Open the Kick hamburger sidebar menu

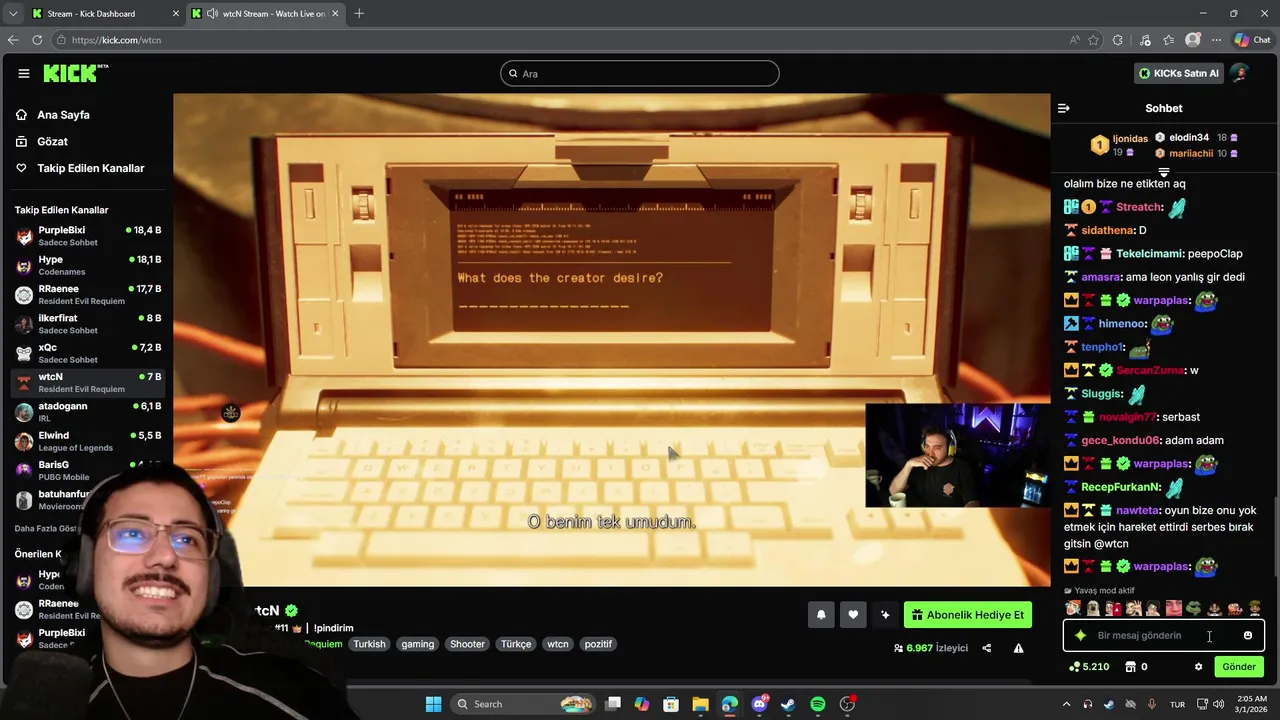(23, 73)
